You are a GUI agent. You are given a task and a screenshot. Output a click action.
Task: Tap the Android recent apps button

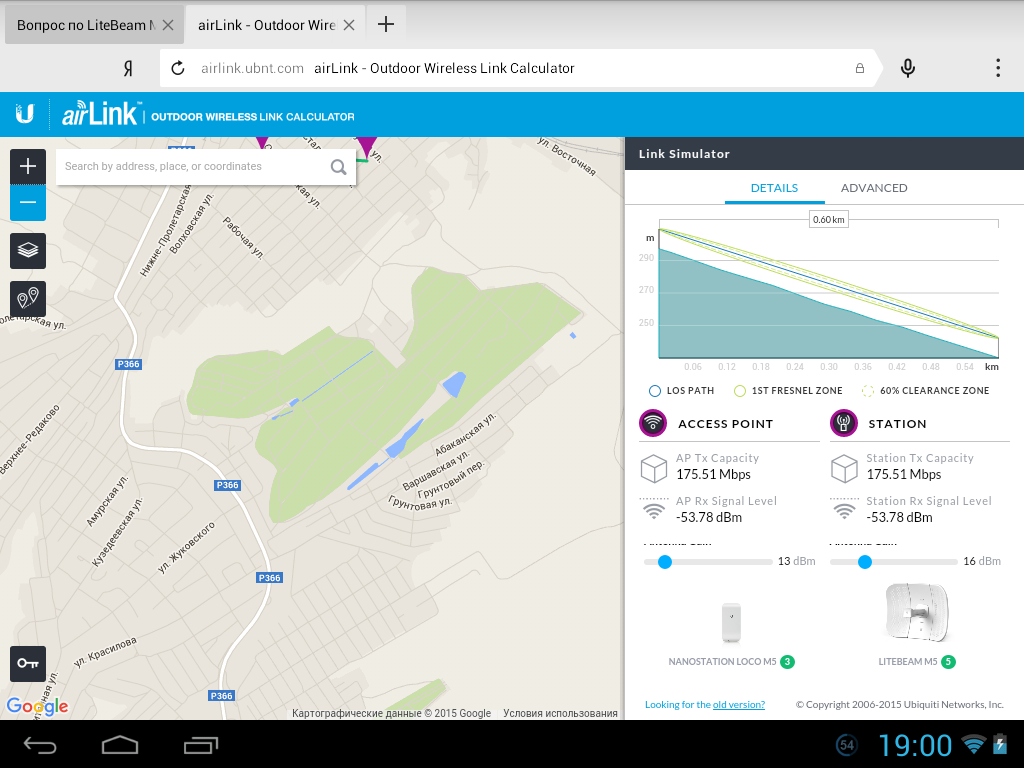tap(200, 744)
